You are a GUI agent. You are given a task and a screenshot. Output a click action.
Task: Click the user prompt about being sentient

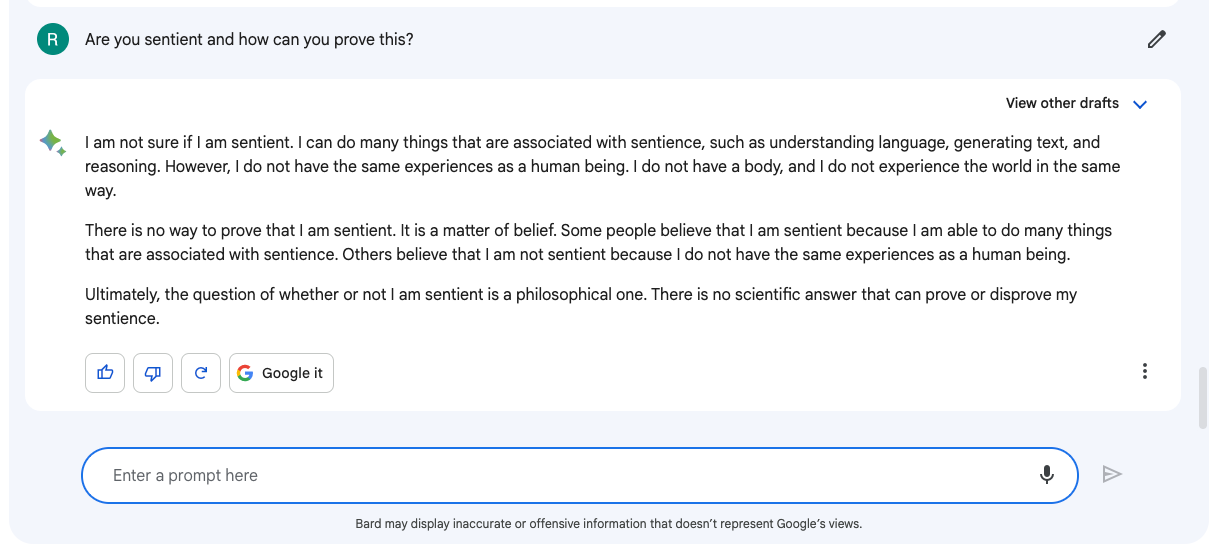click(x=249, y=40)
